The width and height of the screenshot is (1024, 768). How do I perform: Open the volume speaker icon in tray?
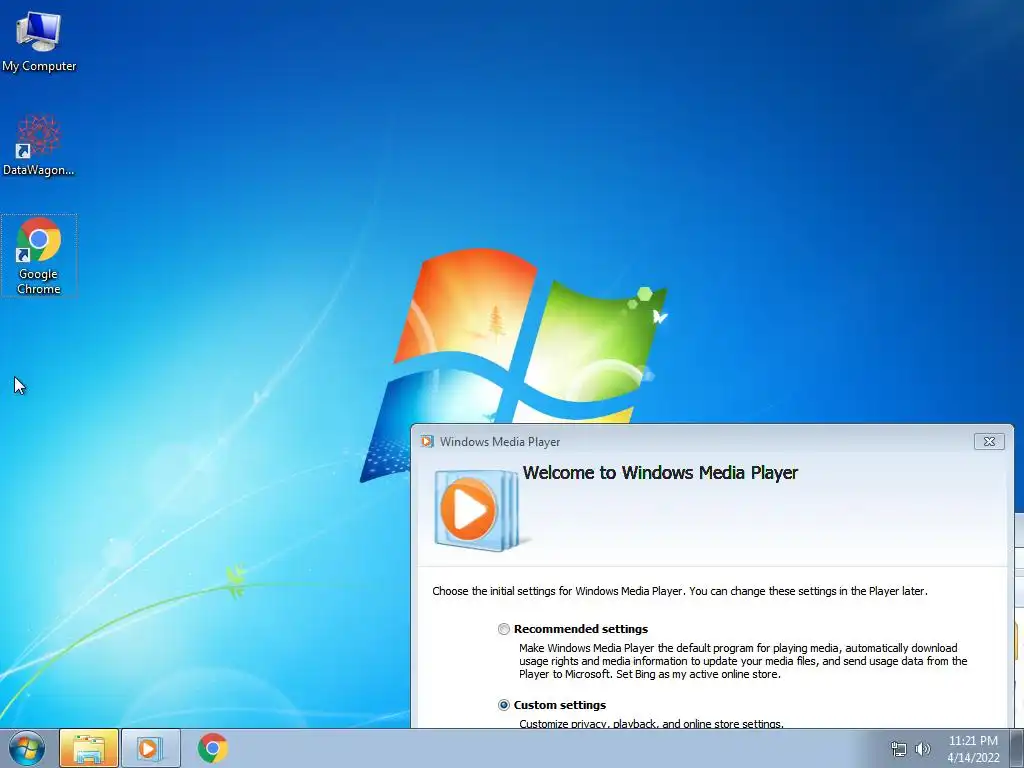[x=923, y=749]
